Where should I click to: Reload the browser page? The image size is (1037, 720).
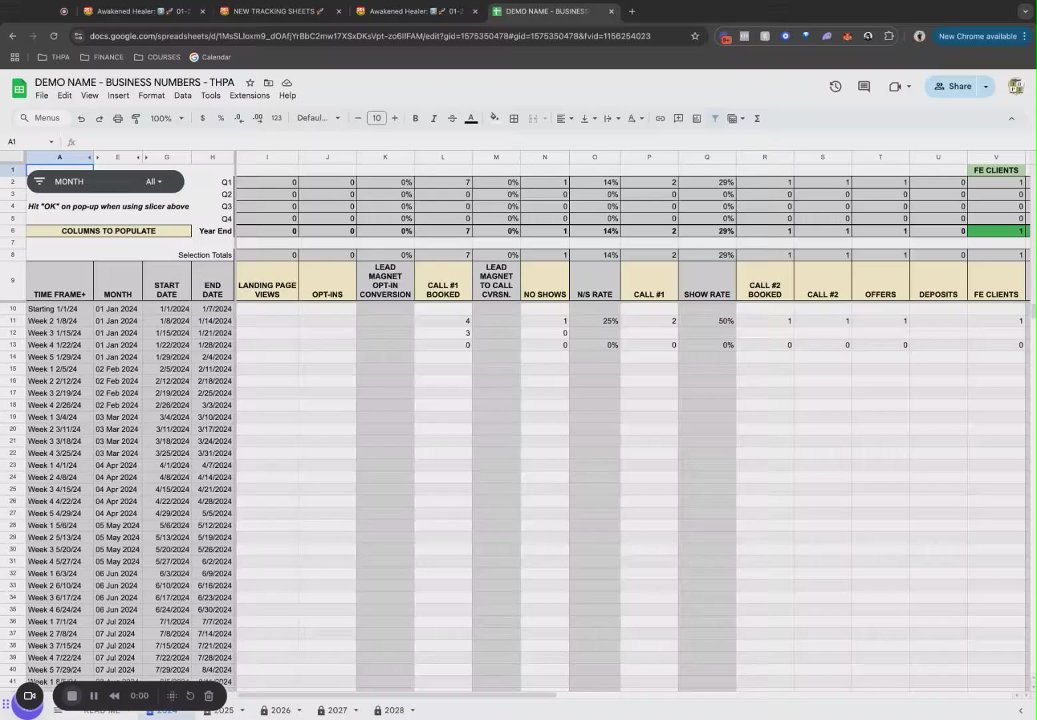tap(54, 36)
